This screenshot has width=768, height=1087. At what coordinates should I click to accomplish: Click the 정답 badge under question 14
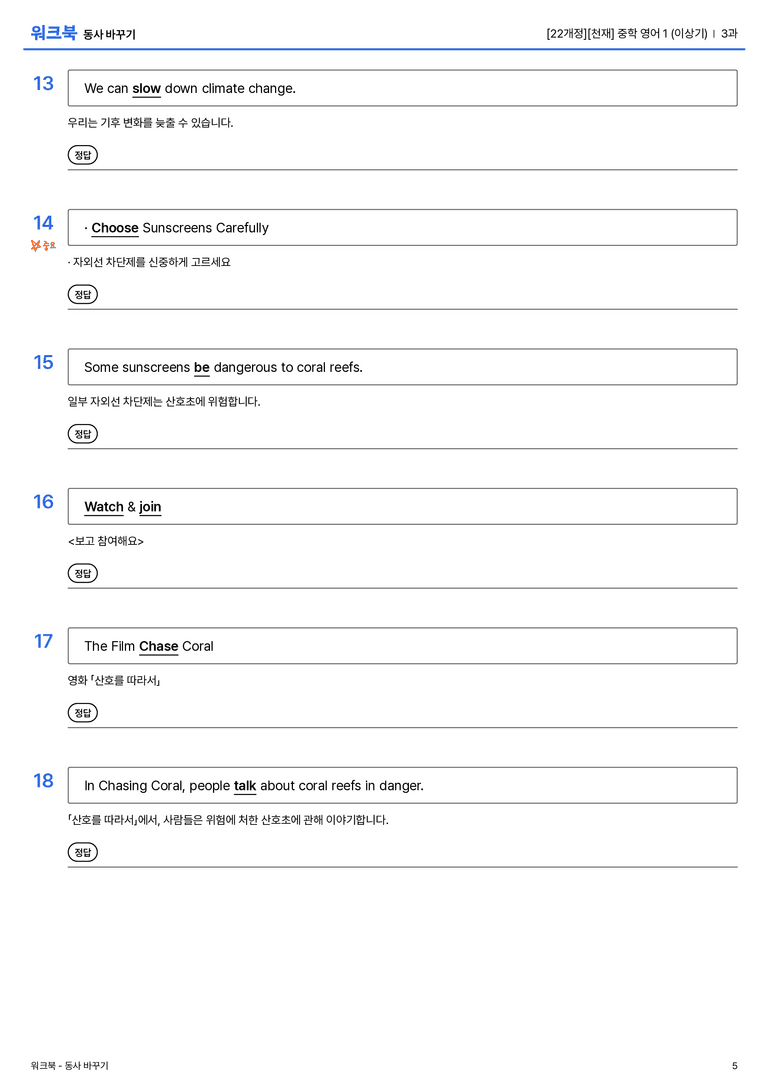82,294
